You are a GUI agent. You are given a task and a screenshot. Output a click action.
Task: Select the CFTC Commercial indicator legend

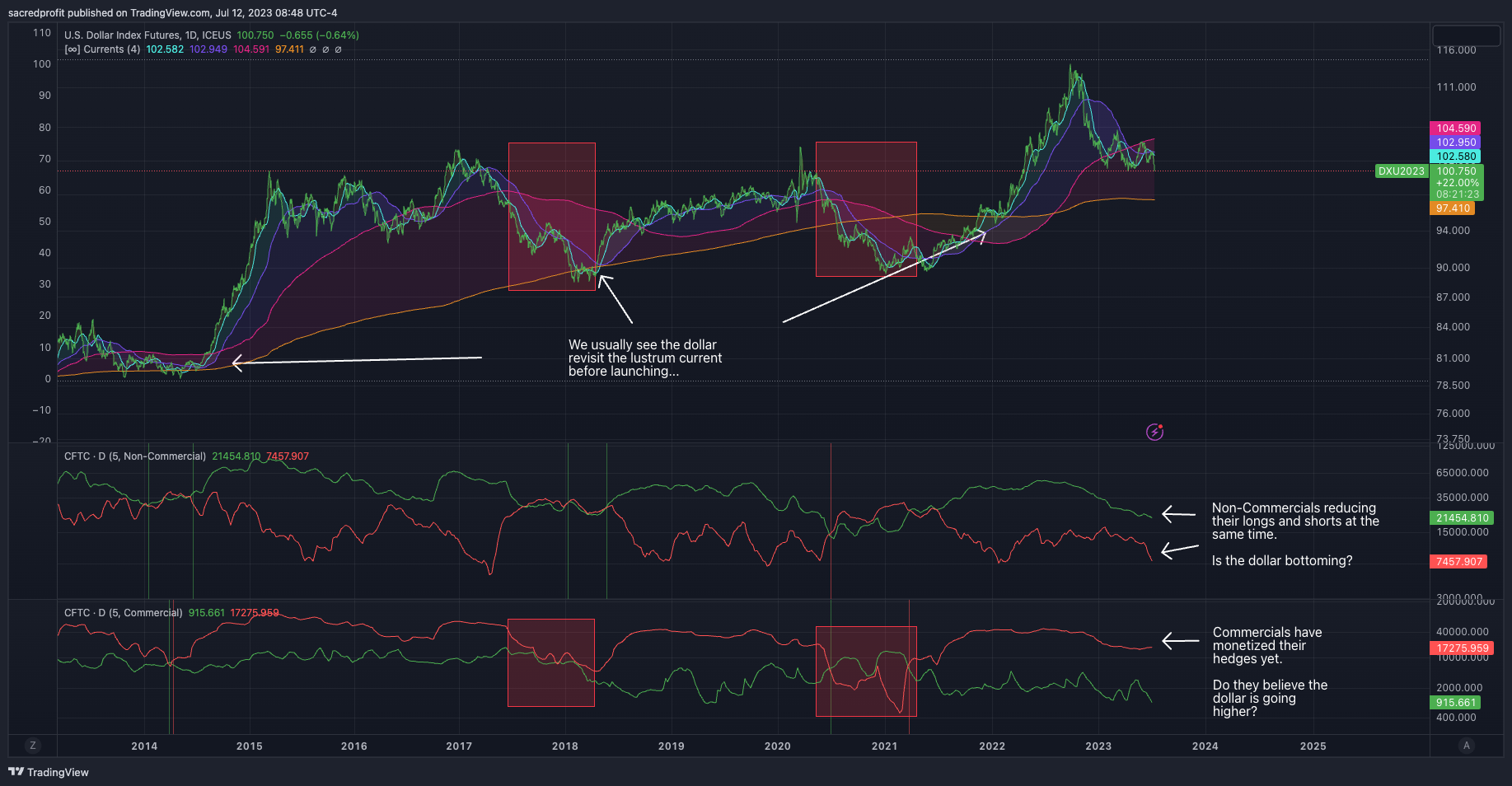coord(124,613)
